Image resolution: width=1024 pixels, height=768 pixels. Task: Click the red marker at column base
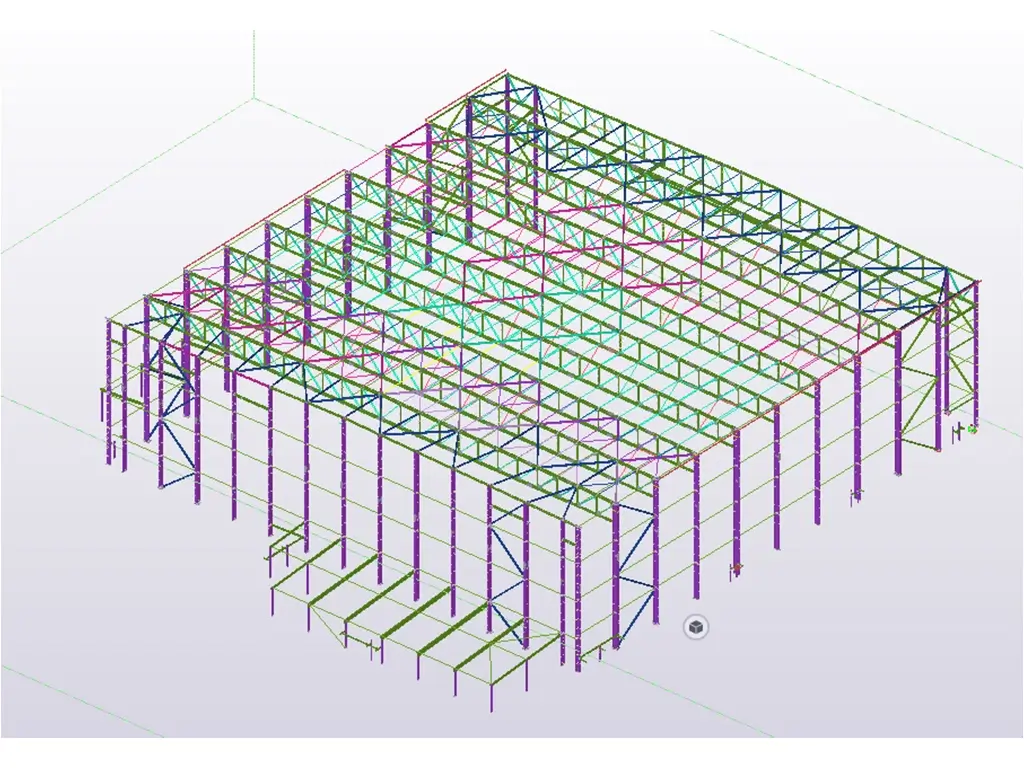point(737,569)
